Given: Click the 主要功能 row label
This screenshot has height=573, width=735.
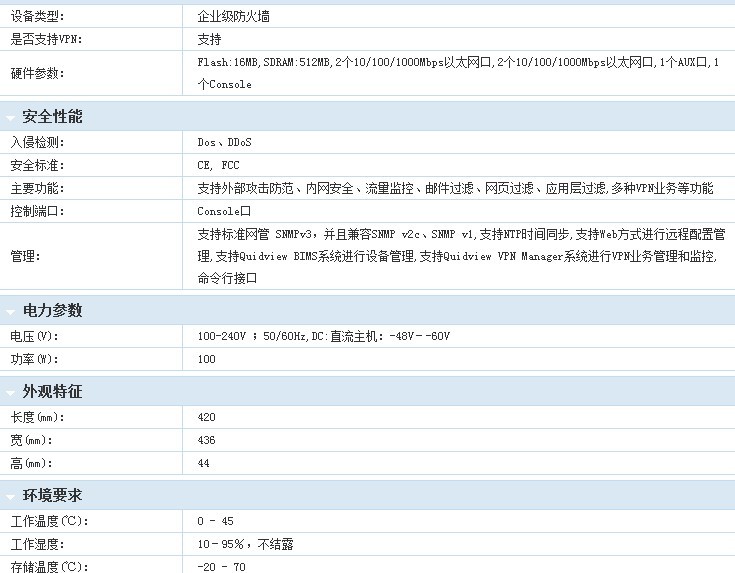Looking at the screenshot, I should [36, 188].
